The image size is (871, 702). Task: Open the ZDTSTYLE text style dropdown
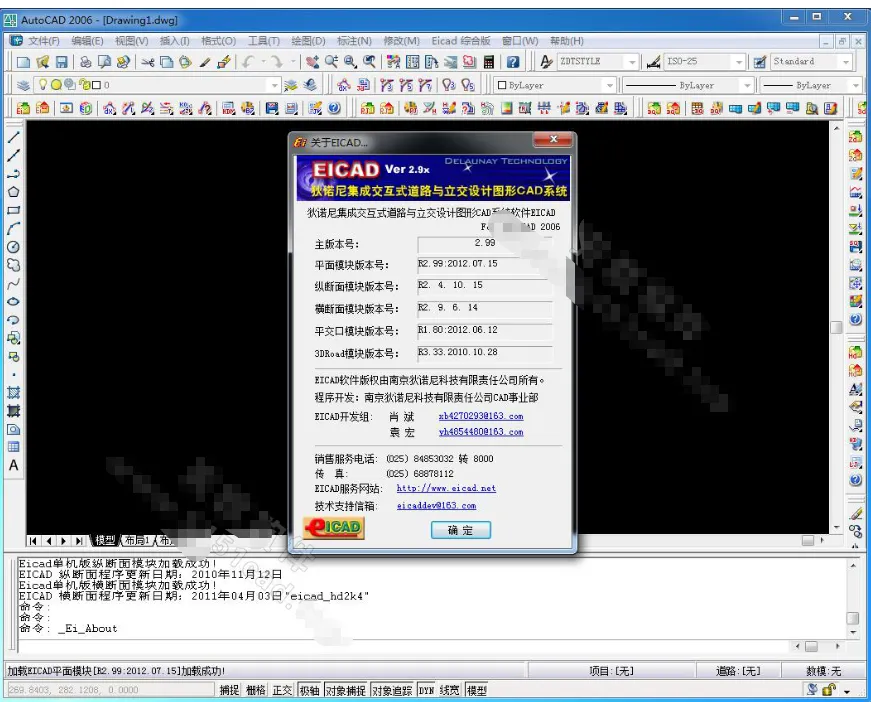tap(632, 62)
